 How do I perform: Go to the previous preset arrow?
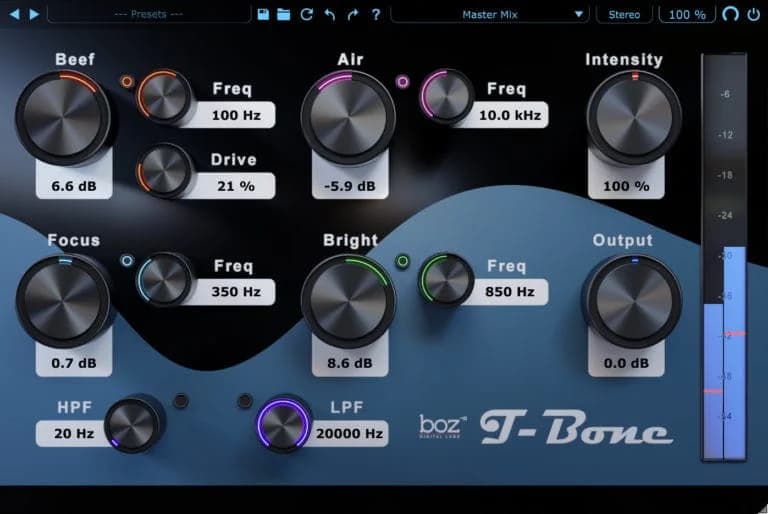coord(14,14)
